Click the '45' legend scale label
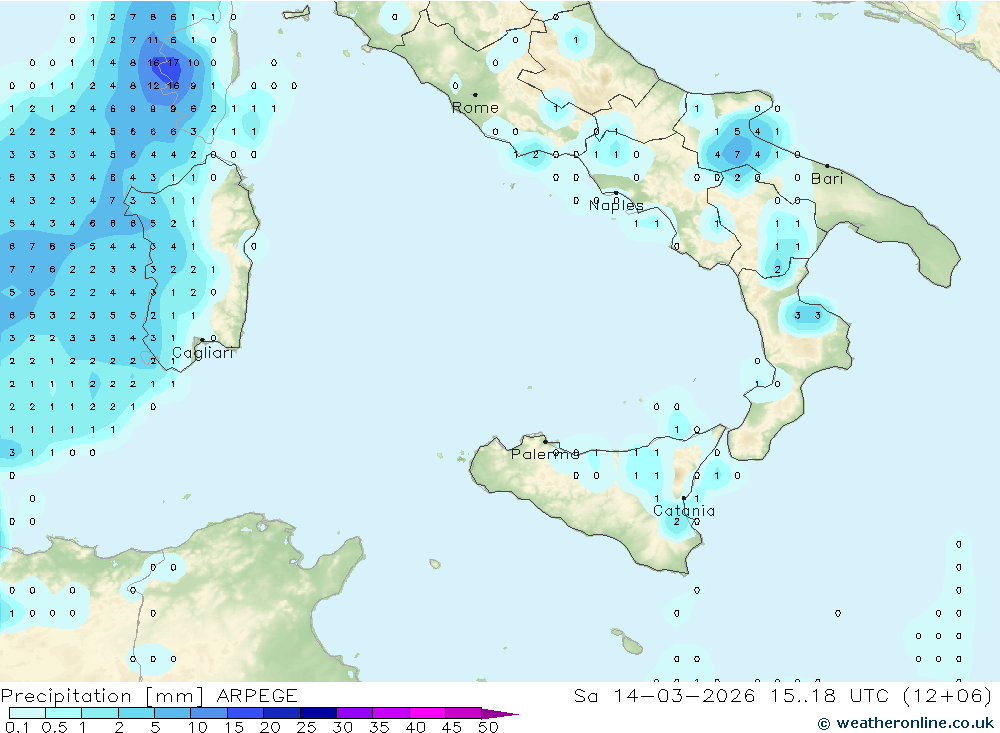1000x733 pixels. 452,727
